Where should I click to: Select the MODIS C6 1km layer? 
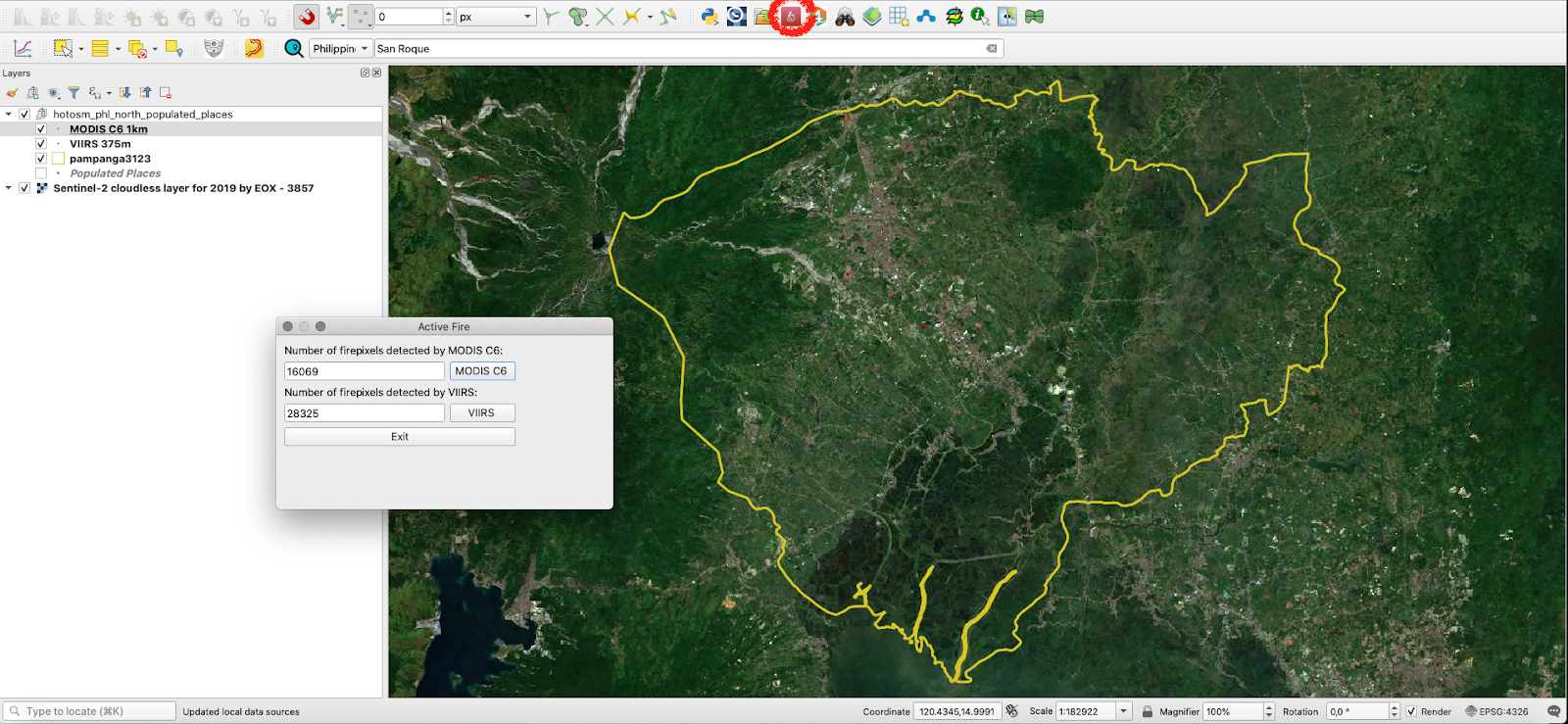pos(108,129)
